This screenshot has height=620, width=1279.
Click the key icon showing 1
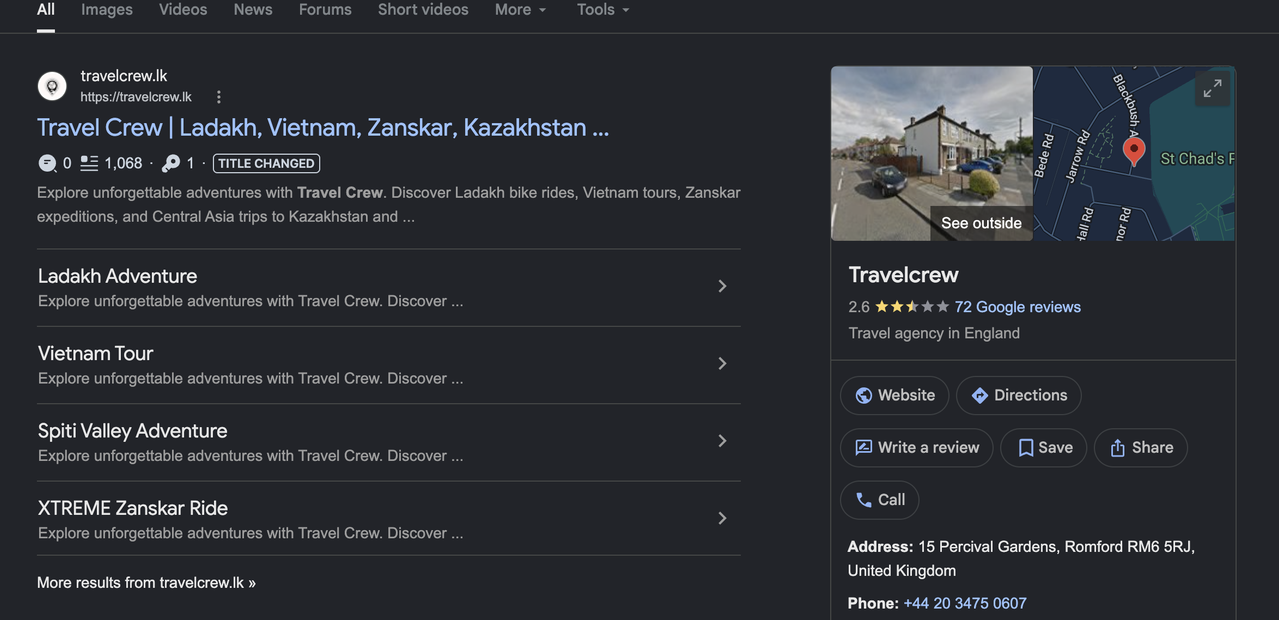(x=171, y=163)
